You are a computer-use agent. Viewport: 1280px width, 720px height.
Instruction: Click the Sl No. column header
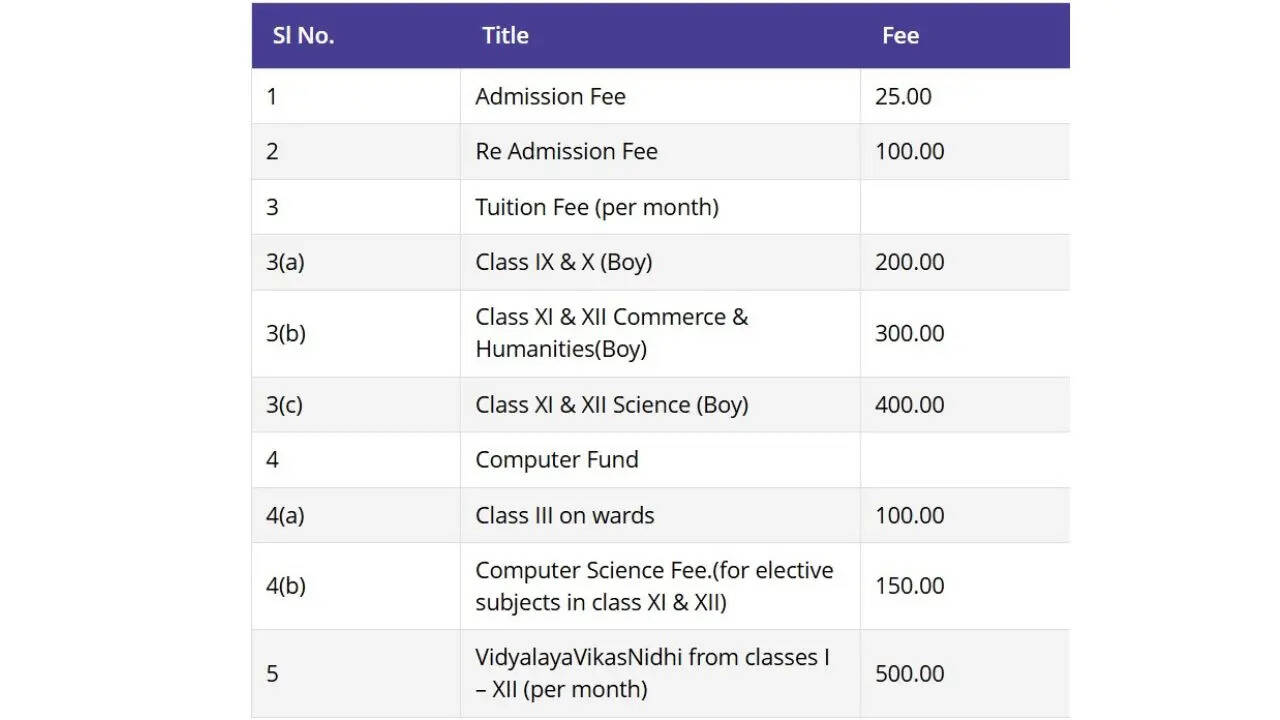point(303,36)
